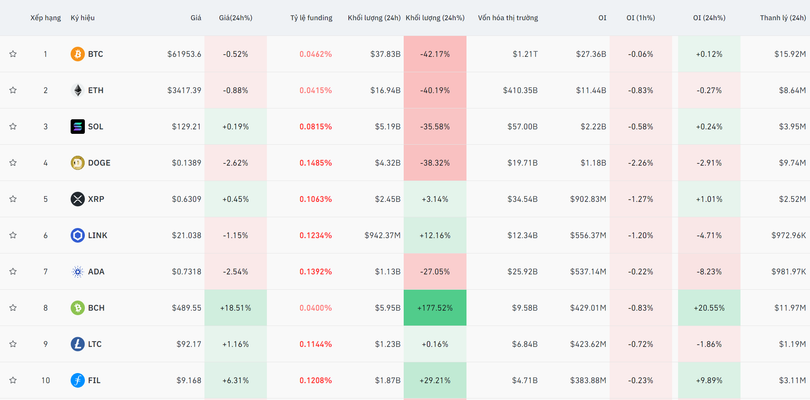This screenshot has width=810, height=400.
Task: Sort by Tỷ lệ funding column header
Action: coord(311,18)
